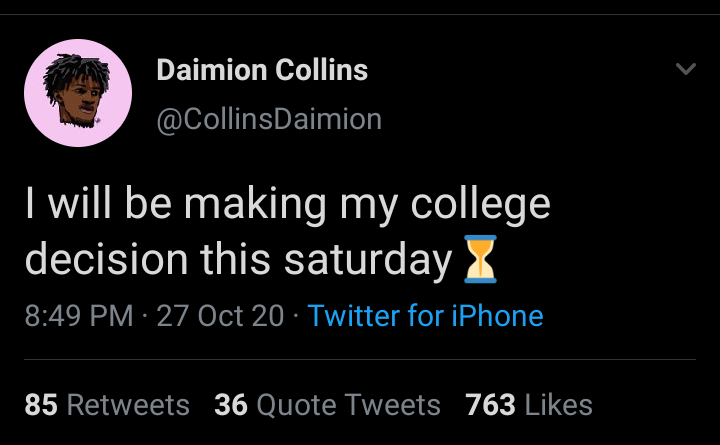Open the Quote Tweets label list
The width and height of the screenshot is (720, 445).
click(349, 405)
